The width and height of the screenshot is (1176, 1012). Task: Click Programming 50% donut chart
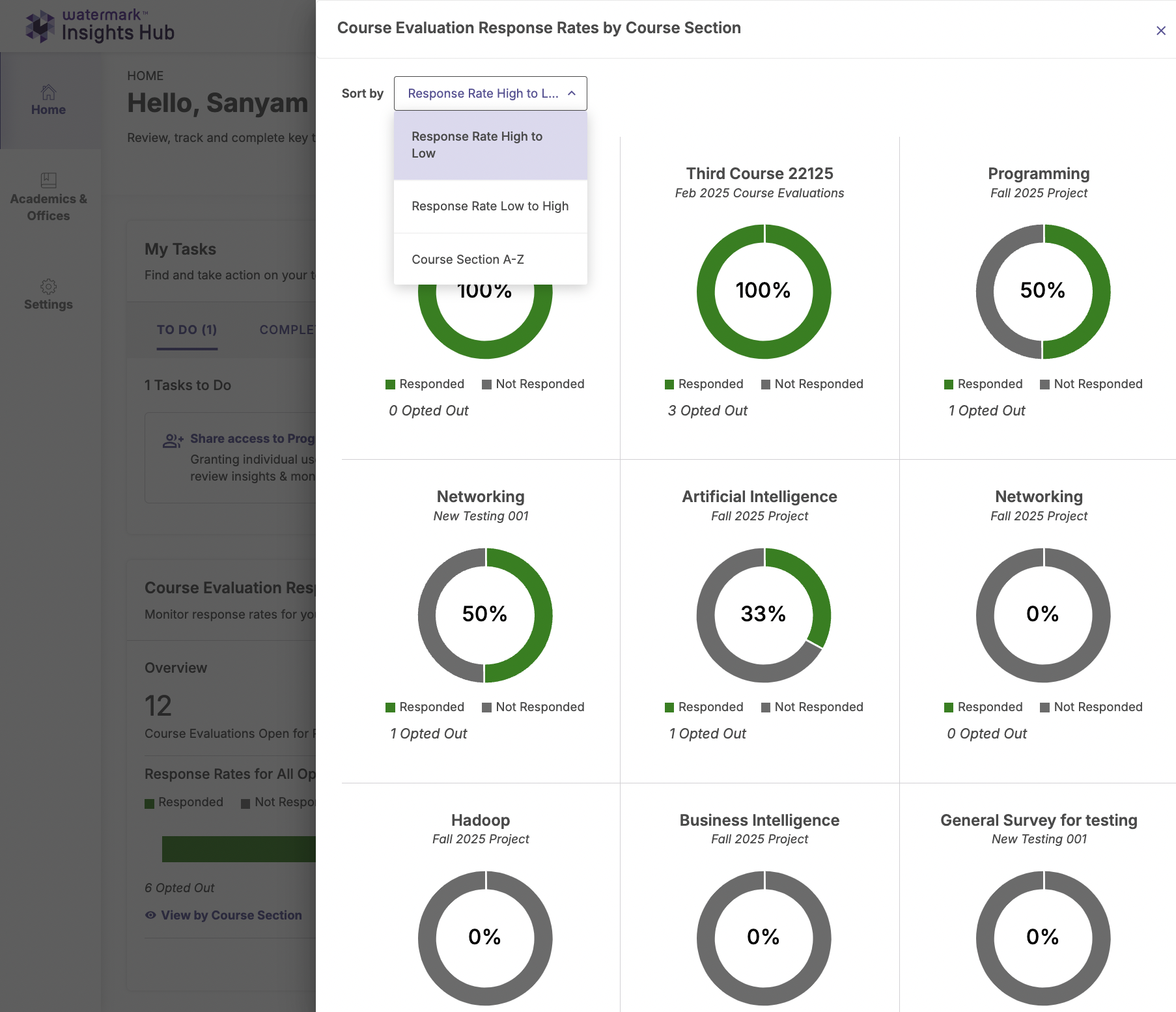click(x=1043, y=291)
